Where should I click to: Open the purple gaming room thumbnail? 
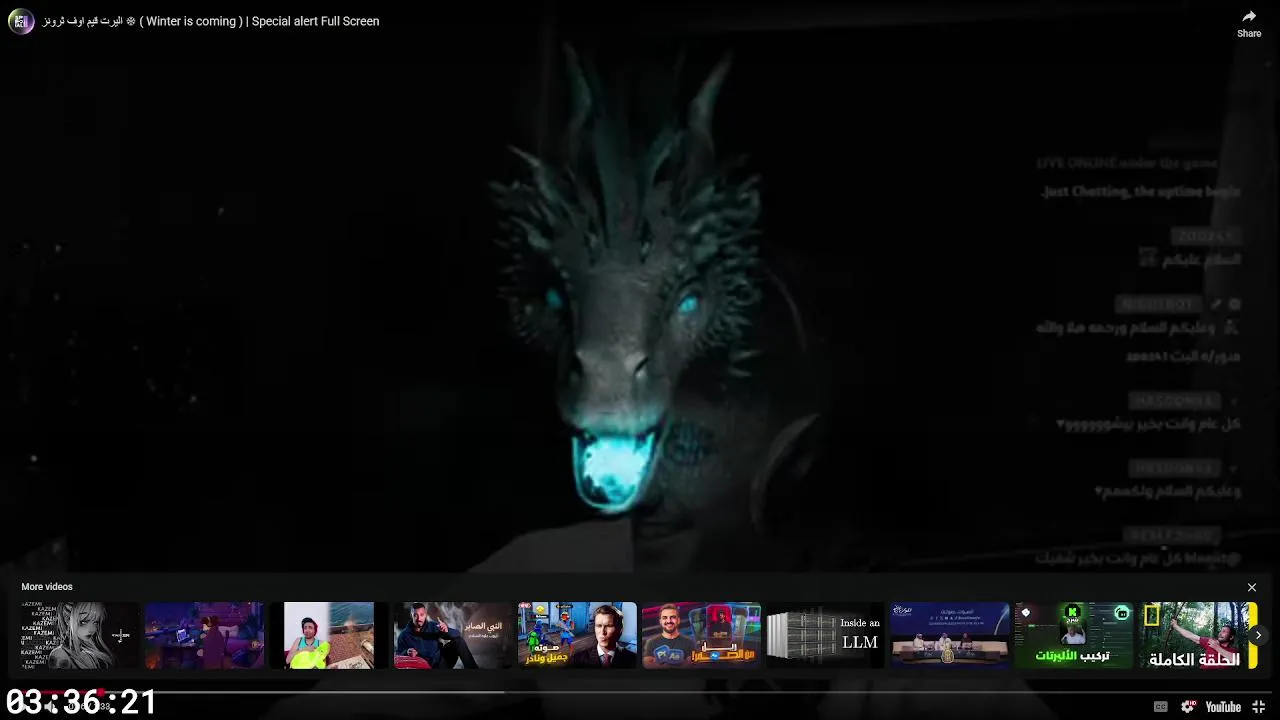tap(204, 635)
